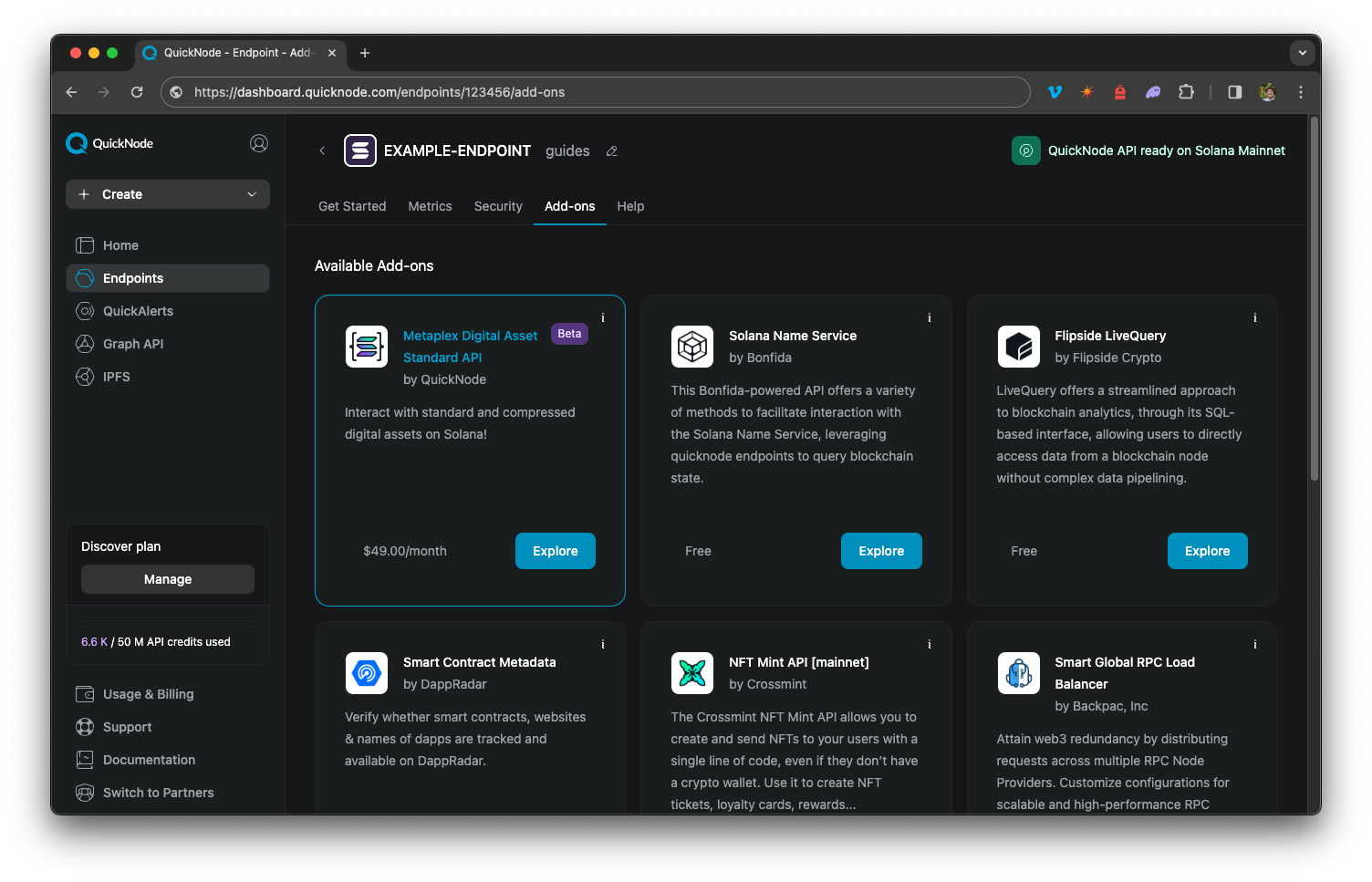Click the Manage plan button

pos(167,578)
